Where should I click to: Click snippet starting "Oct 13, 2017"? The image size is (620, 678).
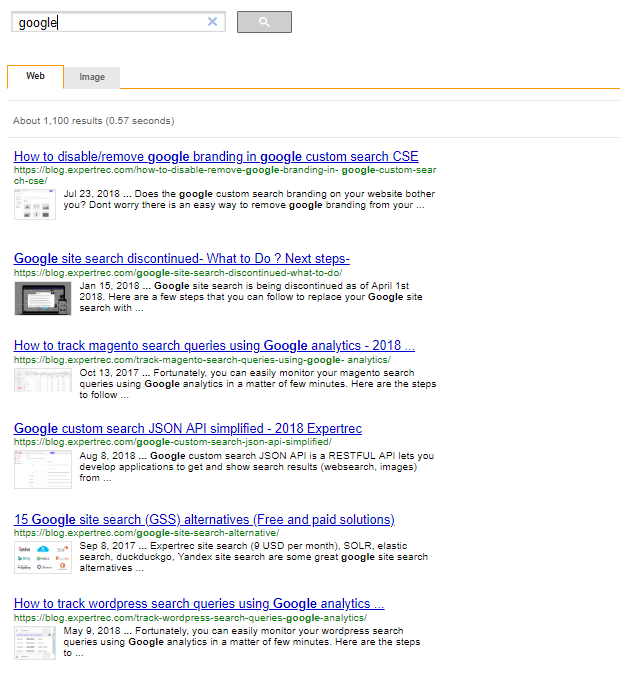coord(258,384)
